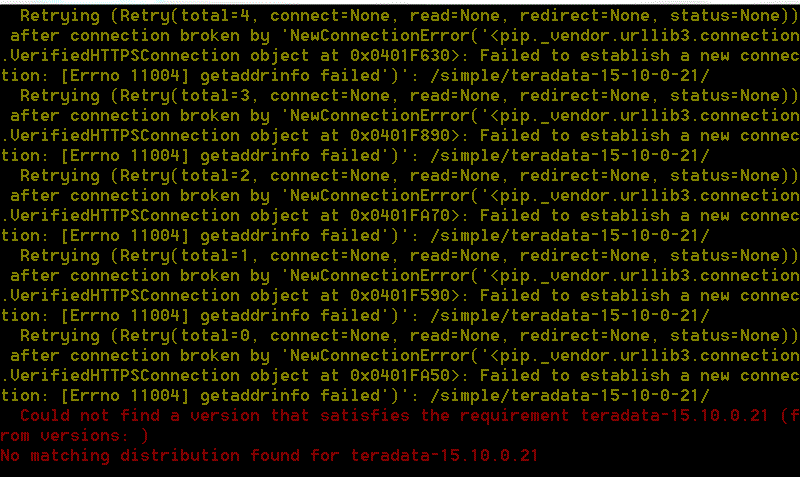Screen dimensions: 800x477
Task: Click the word 'requirement' in the red error line
Action: pos(515,416)
